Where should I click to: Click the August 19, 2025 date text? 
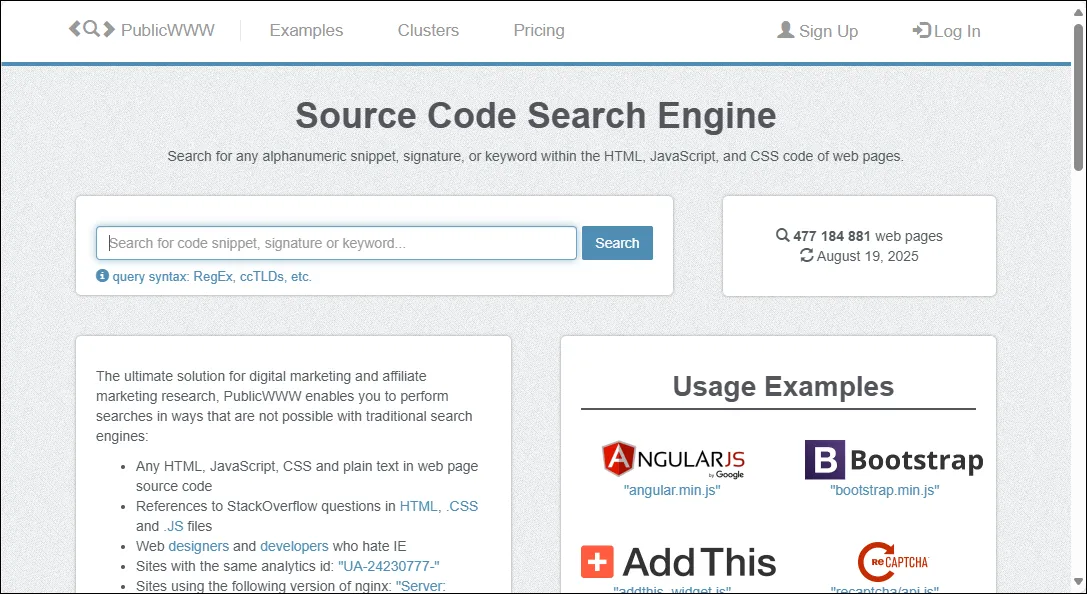click(x=867, y=256)
